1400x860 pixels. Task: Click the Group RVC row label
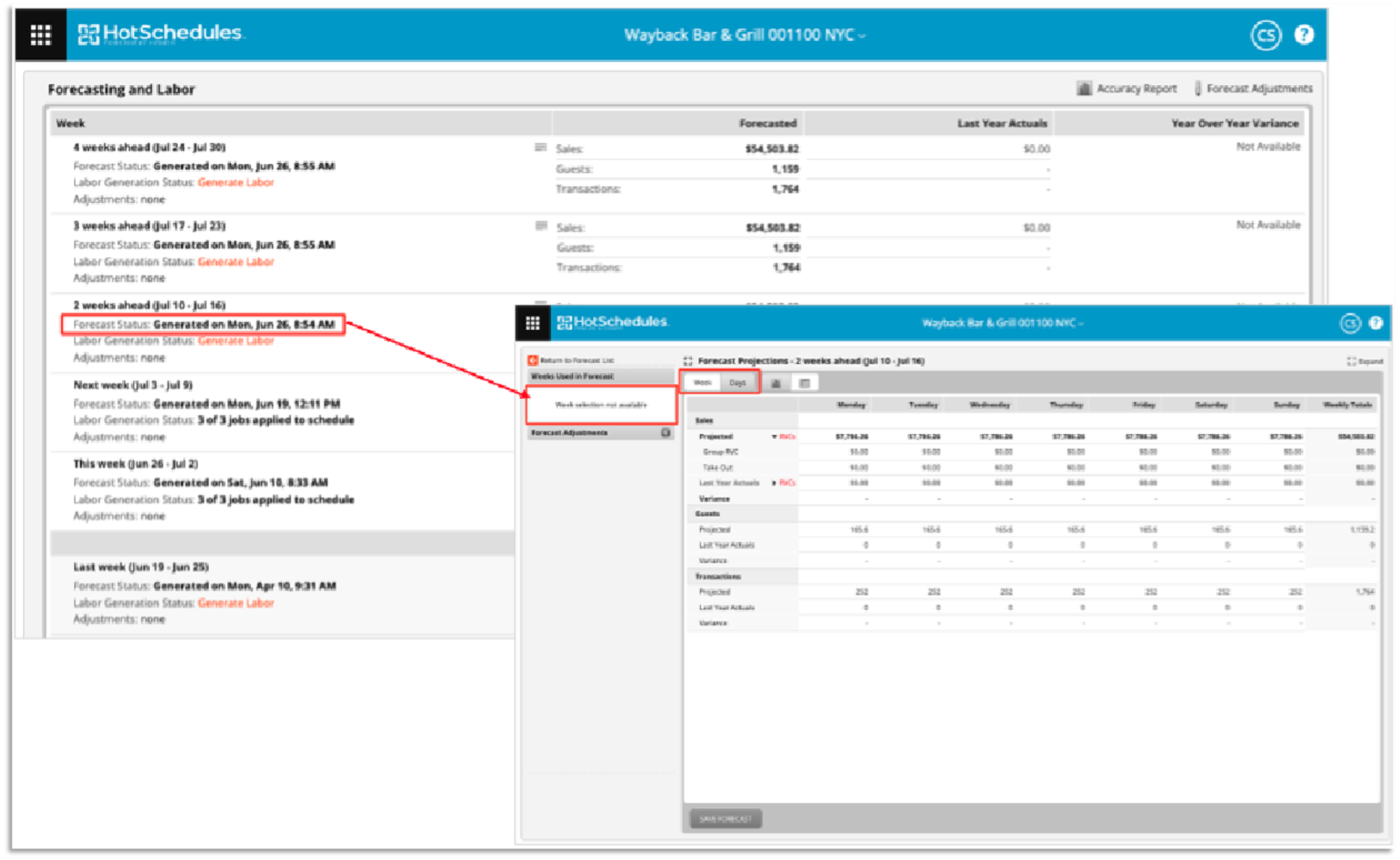[720, 452]
